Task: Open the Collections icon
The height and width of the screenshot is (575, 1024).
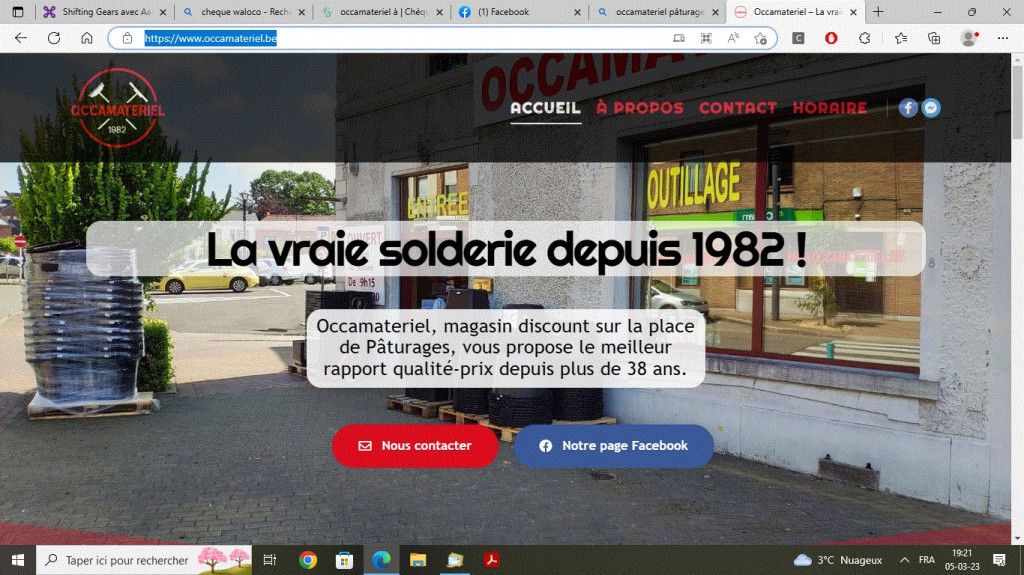Action: pos(934,39)
